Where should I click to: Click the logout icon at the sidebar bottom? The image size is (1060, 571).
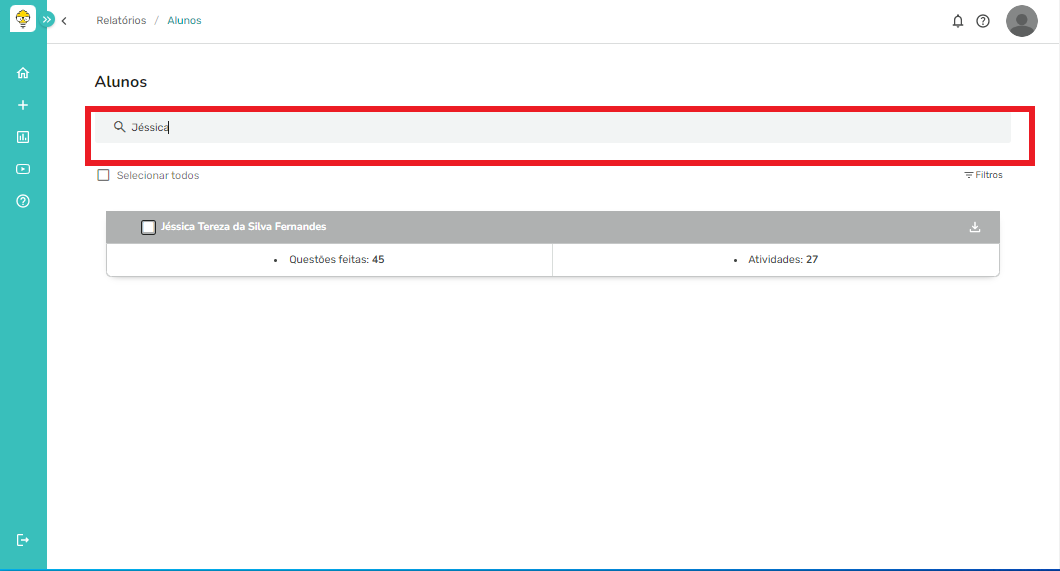[x=23, y=540]
